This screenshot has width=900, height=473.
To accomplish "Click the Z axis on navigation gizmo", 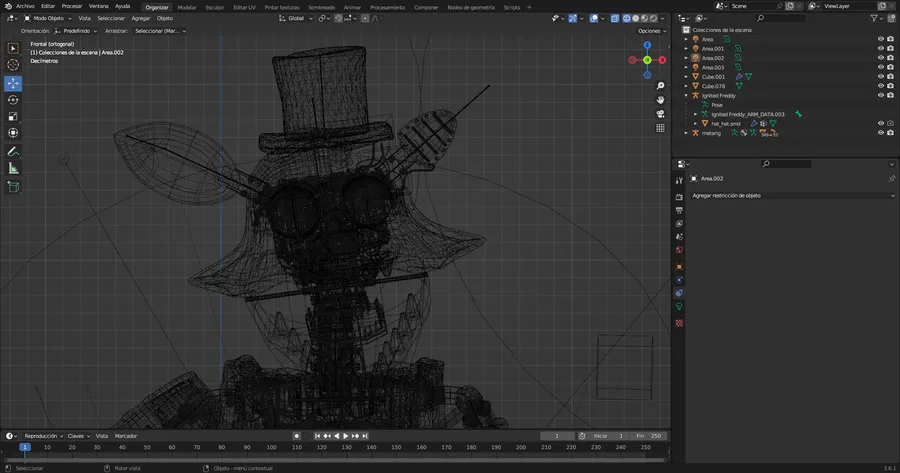I will (647, 45).
